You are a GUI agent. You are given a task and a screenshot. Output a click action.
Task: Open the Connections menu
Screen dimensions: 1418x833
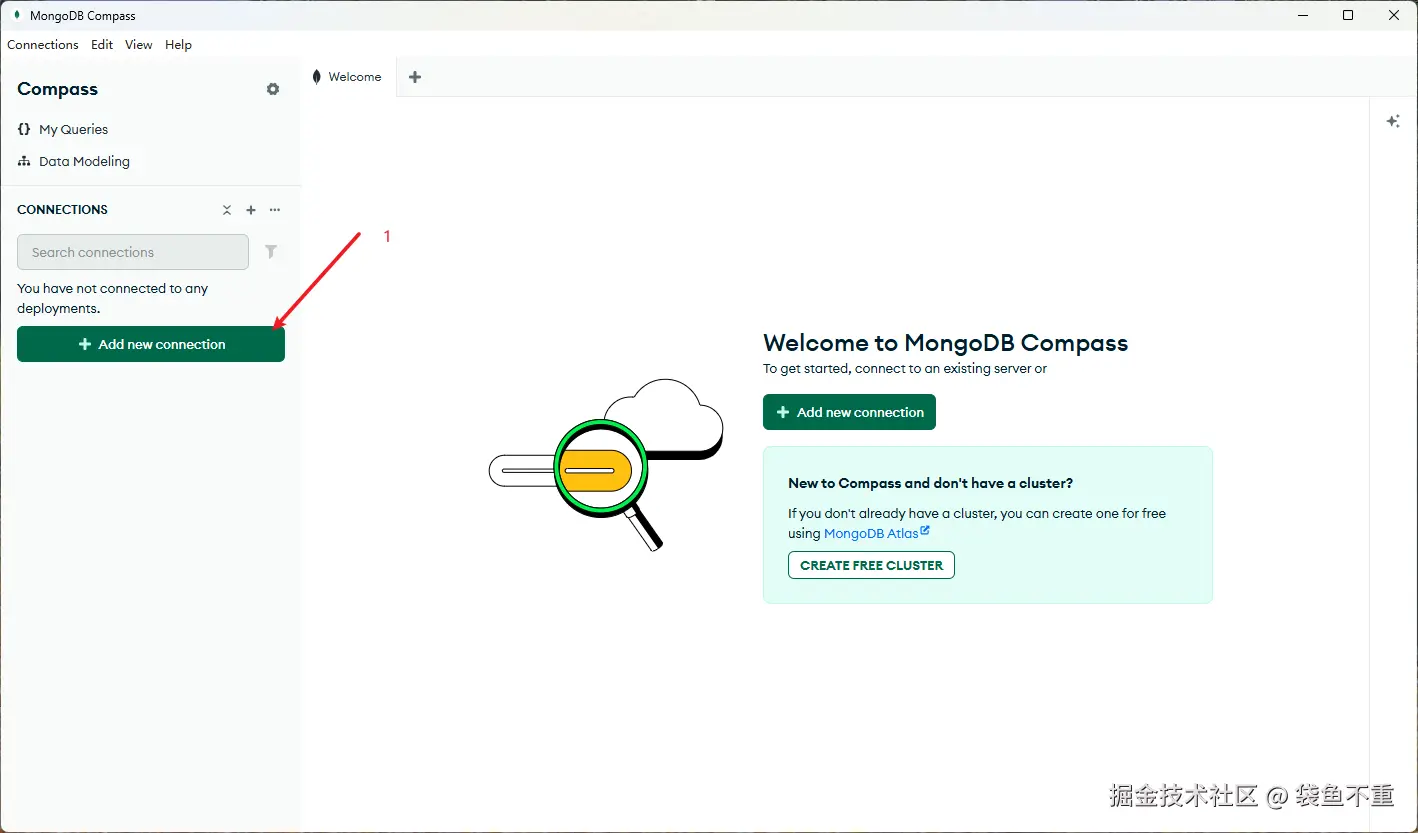tap(43, 45)
